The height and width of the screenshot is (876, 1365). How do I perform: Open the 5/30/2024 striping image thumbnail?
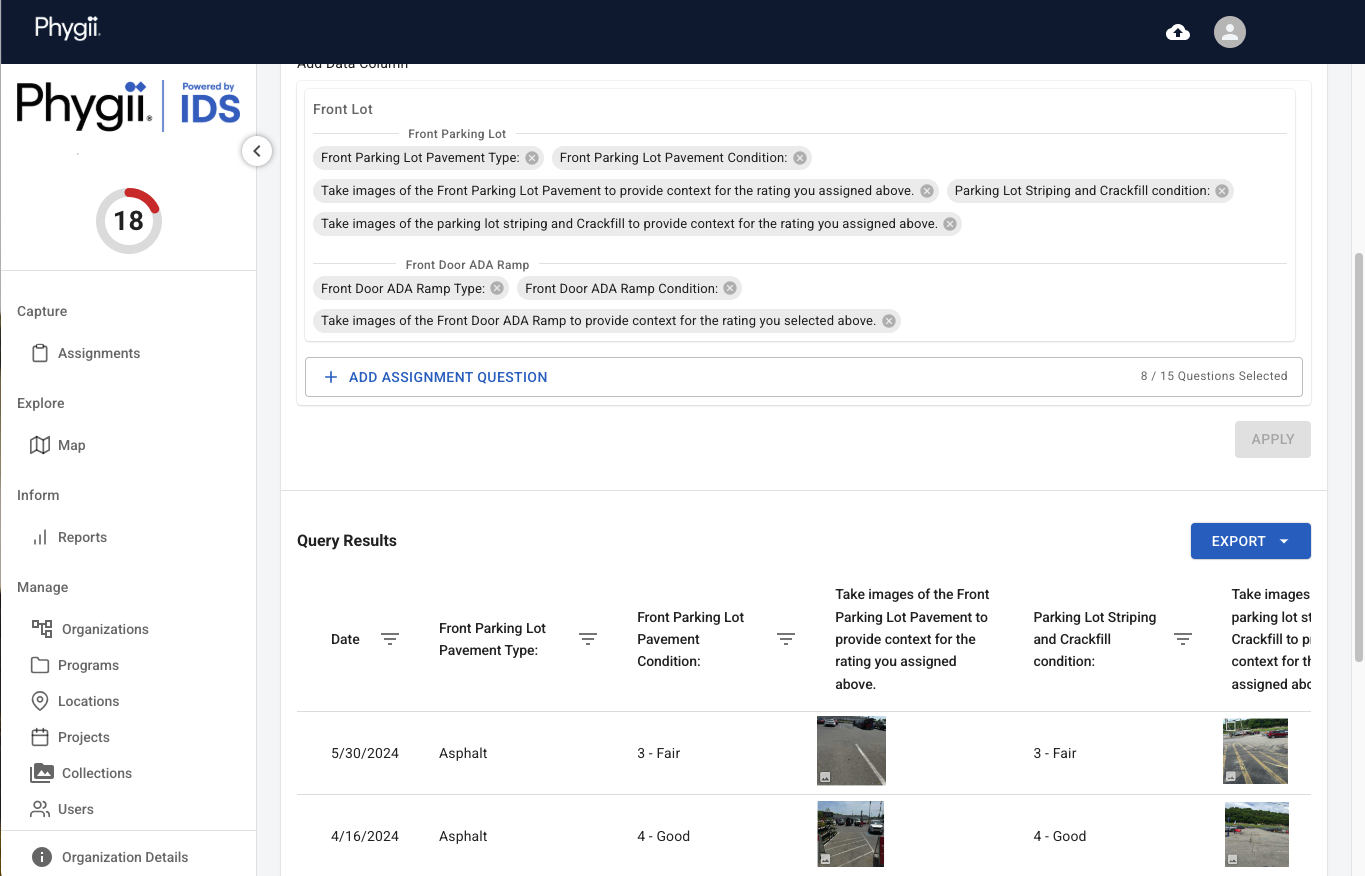click(x=1255, y=751)
